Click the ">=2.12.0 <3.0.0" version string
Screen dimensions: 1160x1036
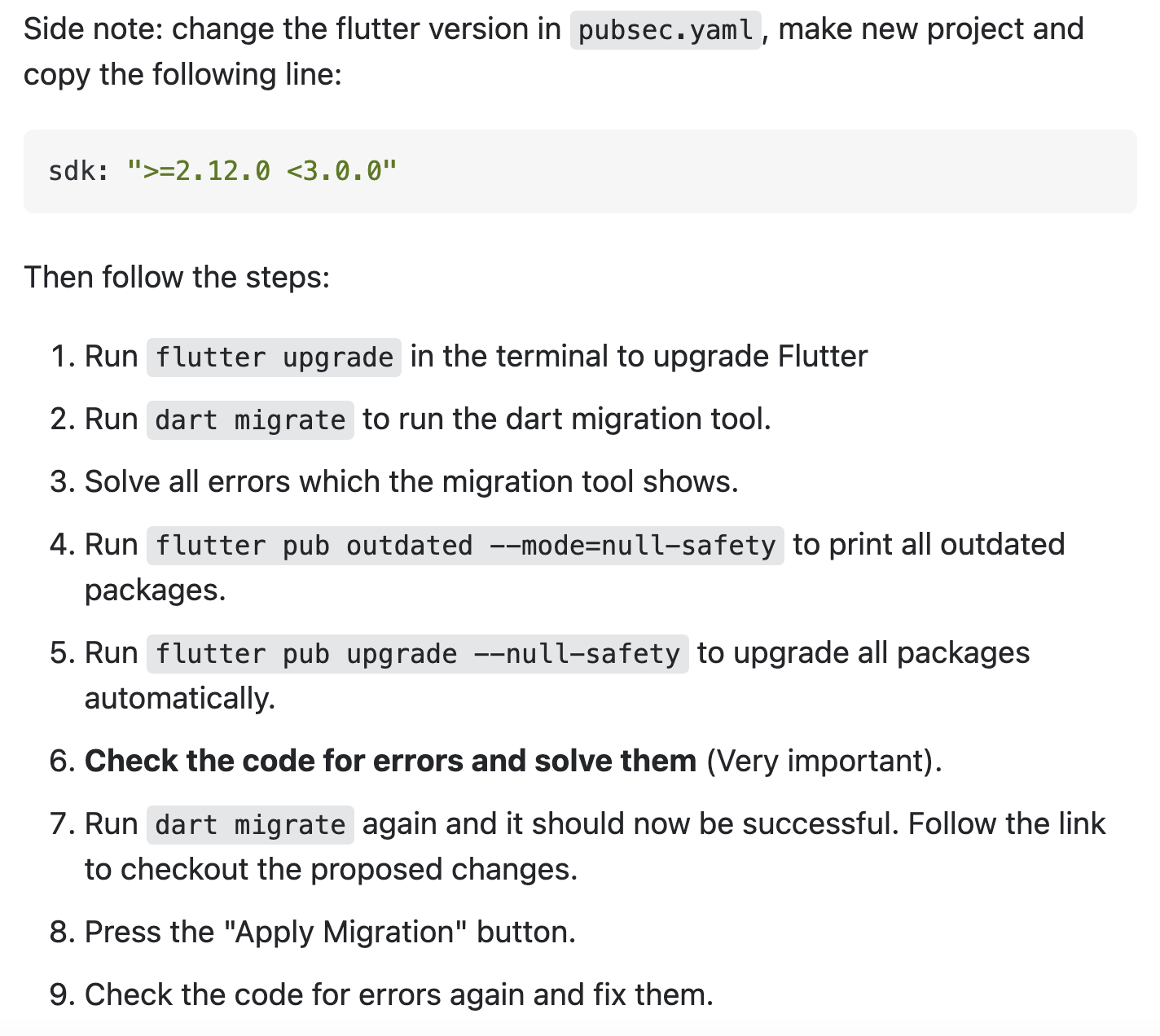(262, 171)
